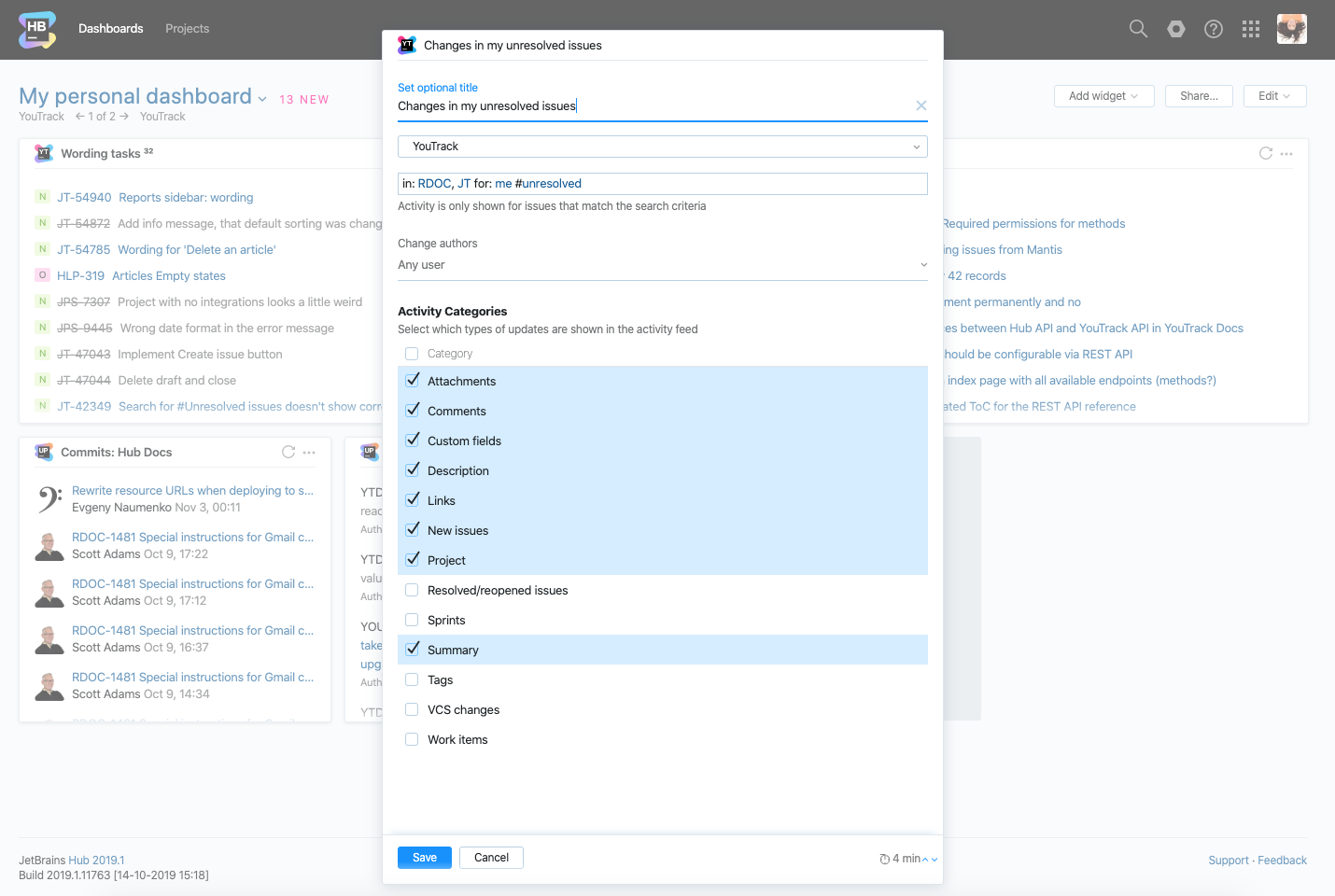1335x896 pixels.
Task: Open the Change authors Any user dropdown
Action: pos(663,265)
